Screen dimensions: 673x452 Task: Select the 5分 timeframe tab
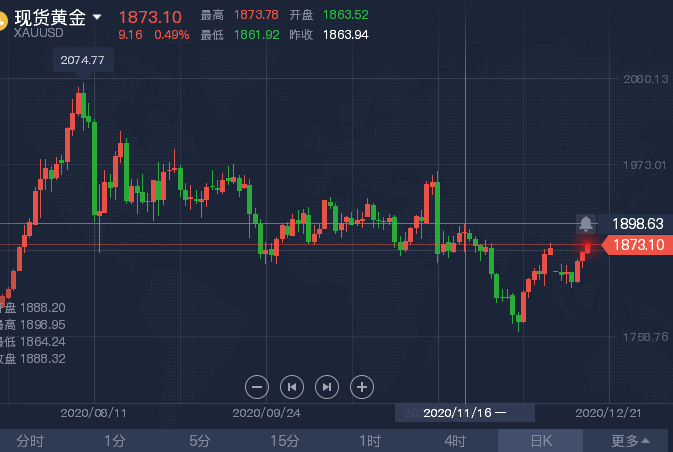(200, 441)
